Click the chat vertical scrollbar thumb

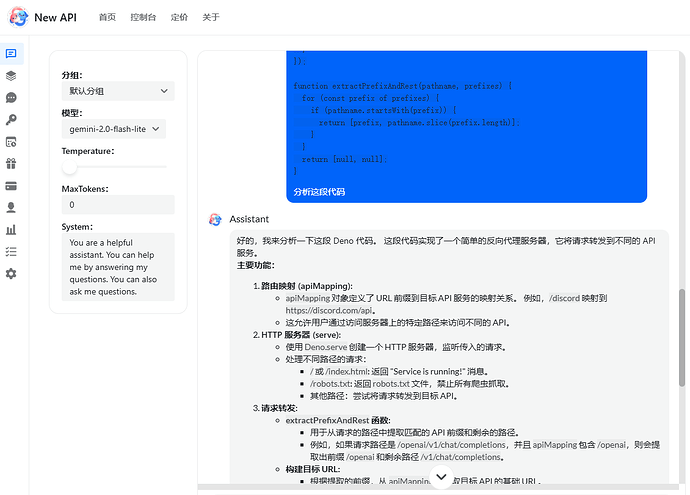coord(682,337)
